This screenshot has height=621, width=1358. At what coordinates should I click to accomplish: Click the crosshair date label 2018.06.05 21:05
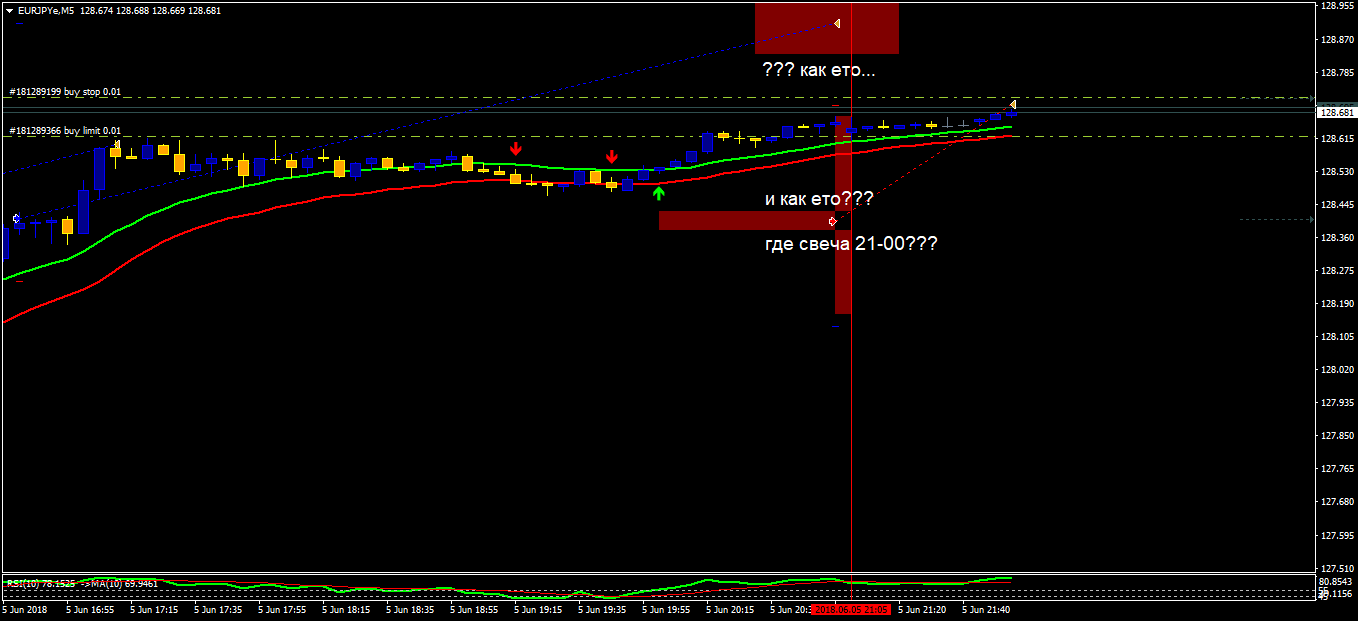click(x=850, y=608)
